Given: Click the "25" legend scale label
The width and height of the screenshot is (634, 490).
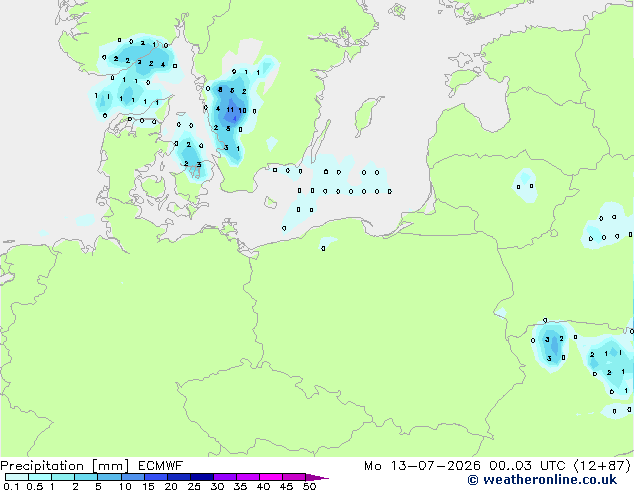Looking at the screenshot, I should 194,486.
